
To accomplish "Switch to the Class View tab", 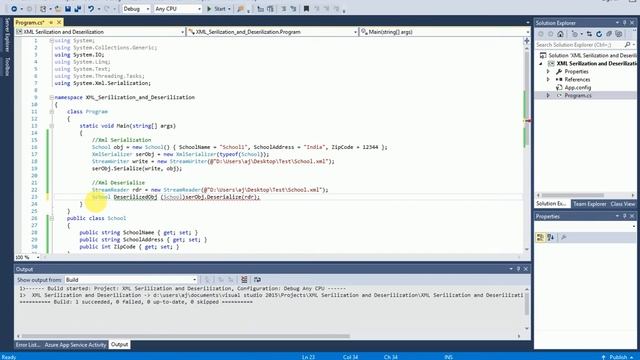I will click(623, 204).
